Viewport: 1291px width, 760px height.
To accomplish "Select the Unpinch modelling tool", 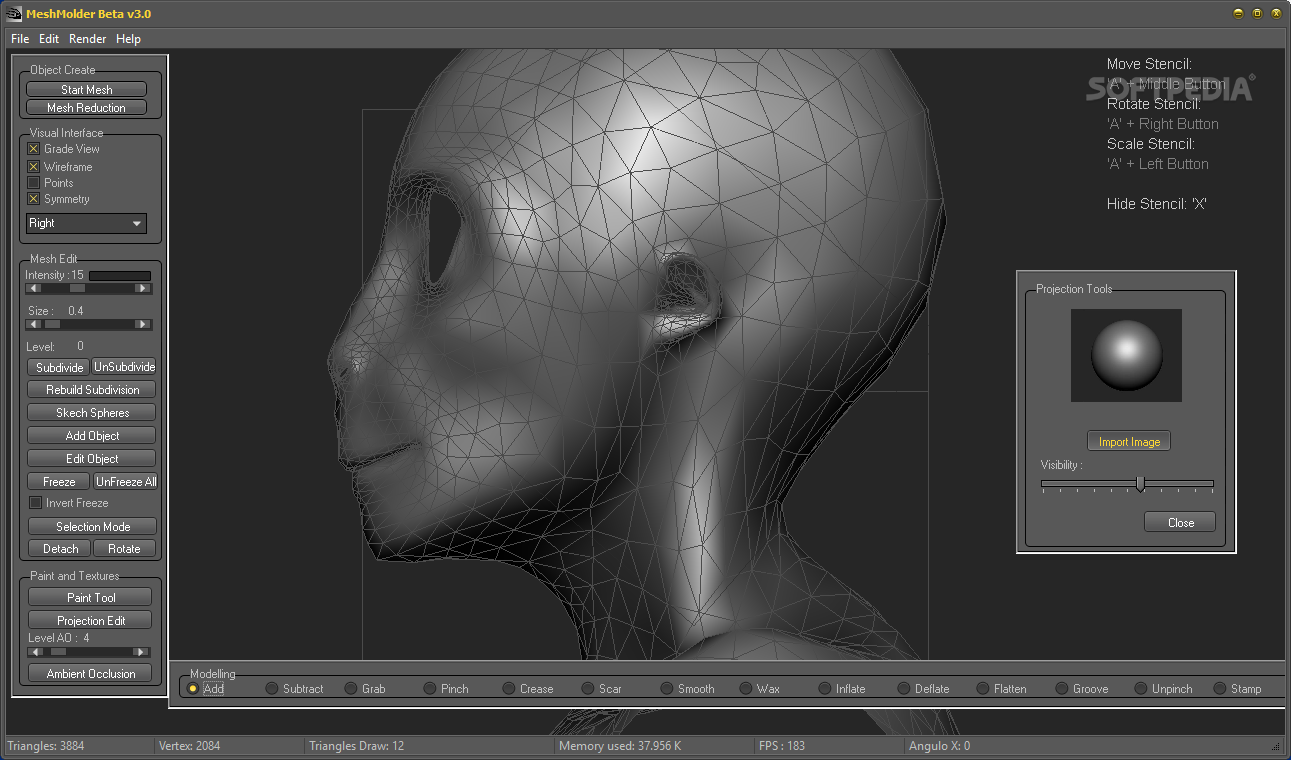I will tap(1141, 688).
